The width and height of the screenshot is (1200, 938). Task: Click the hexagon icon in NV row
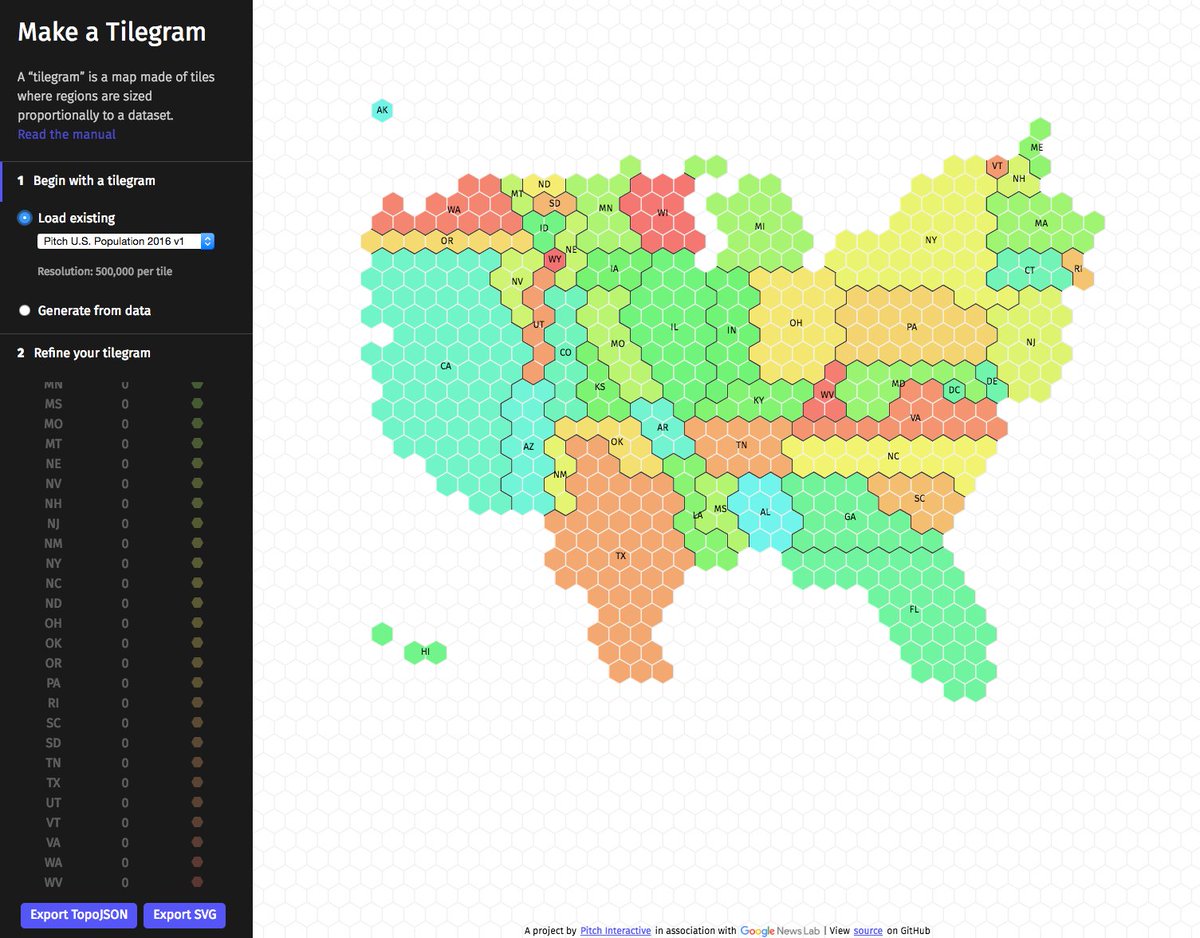click(x=197, y=484)
